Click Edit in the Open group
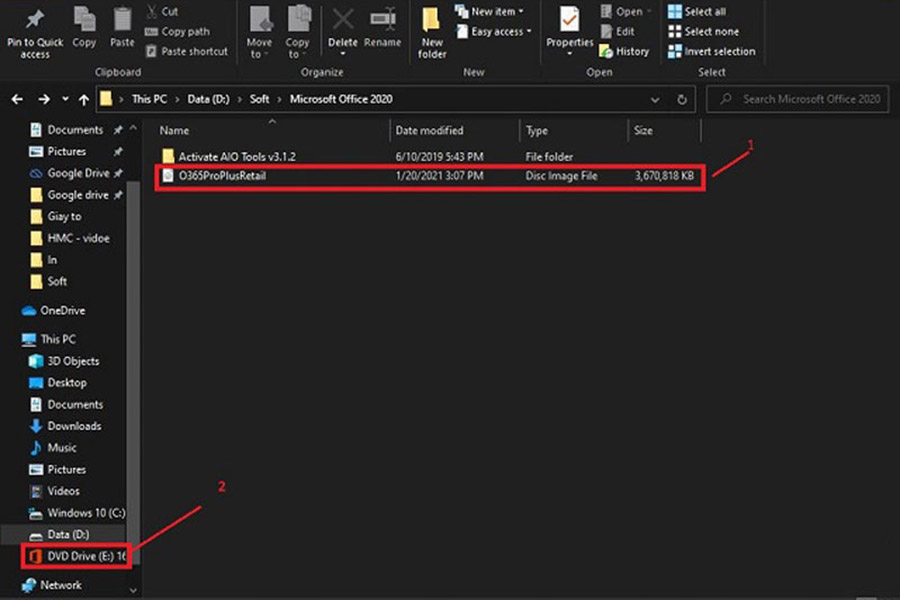Viewport: 900px width, 600px height. (617, 32)
